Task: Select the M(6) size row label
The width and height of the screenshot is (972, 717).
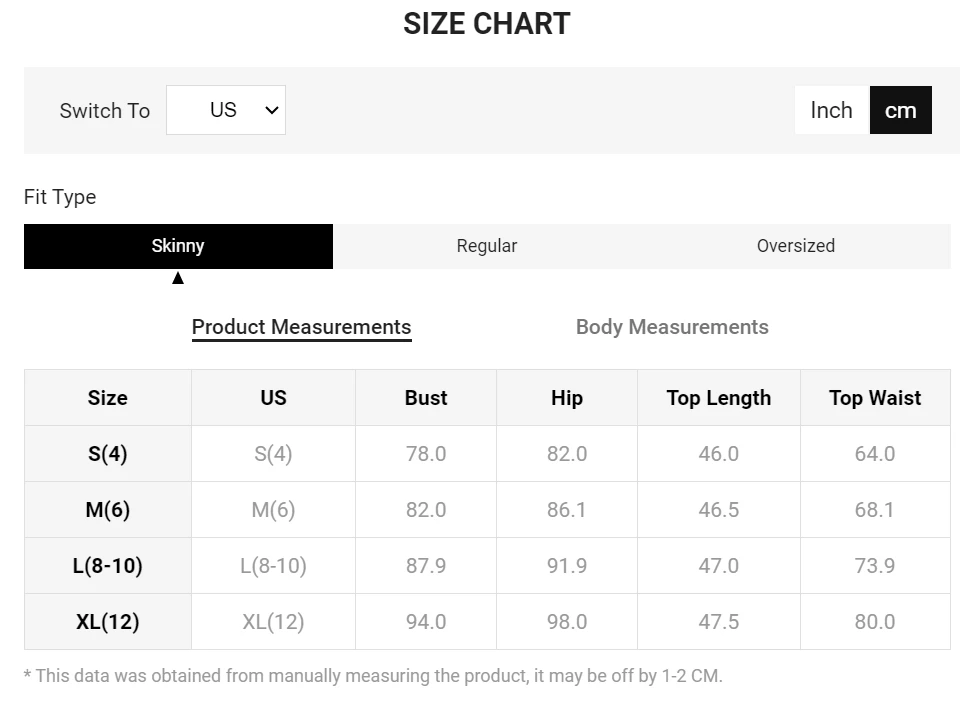Action: 108,510
